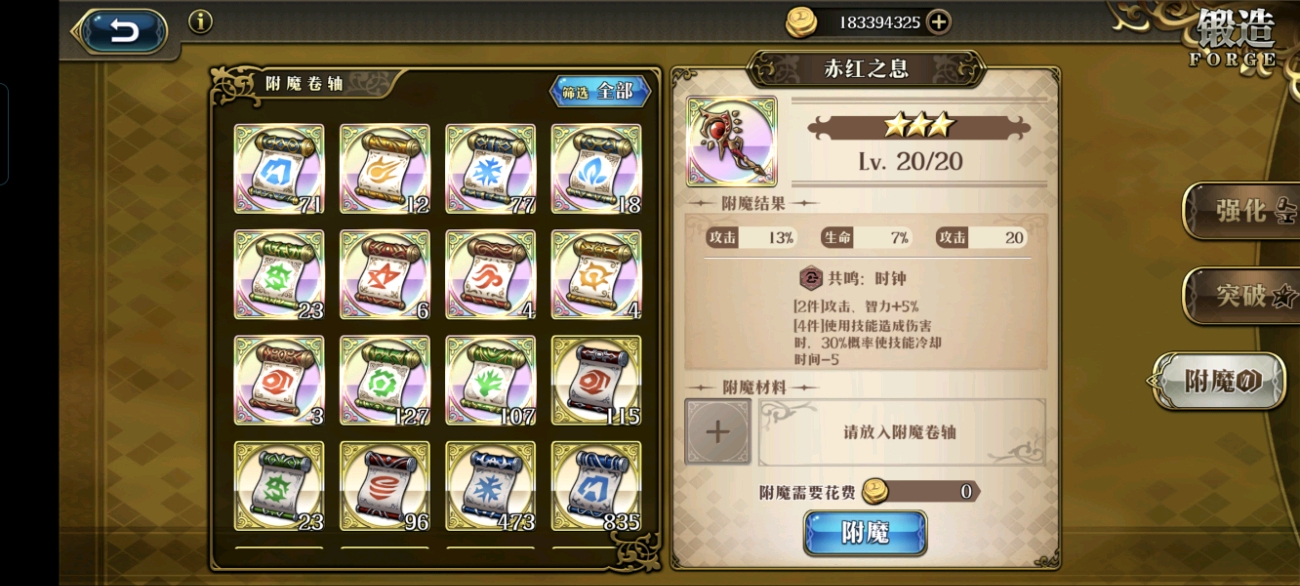Open the info icon beside back button

(200, 21)
